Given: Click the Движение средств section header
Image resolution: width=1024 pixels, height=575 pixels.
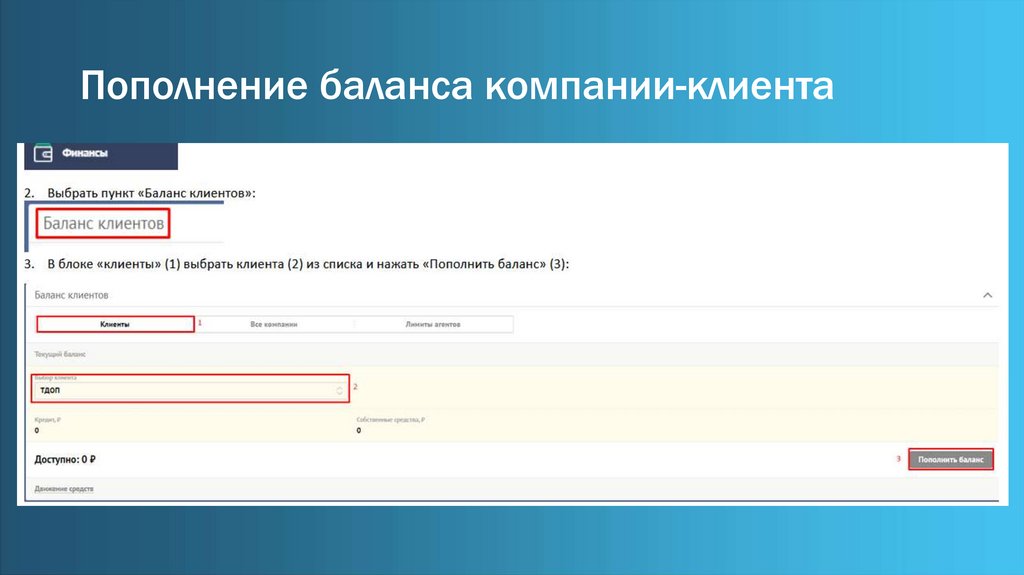Looking at the screenshot, I should click(64, 489).
